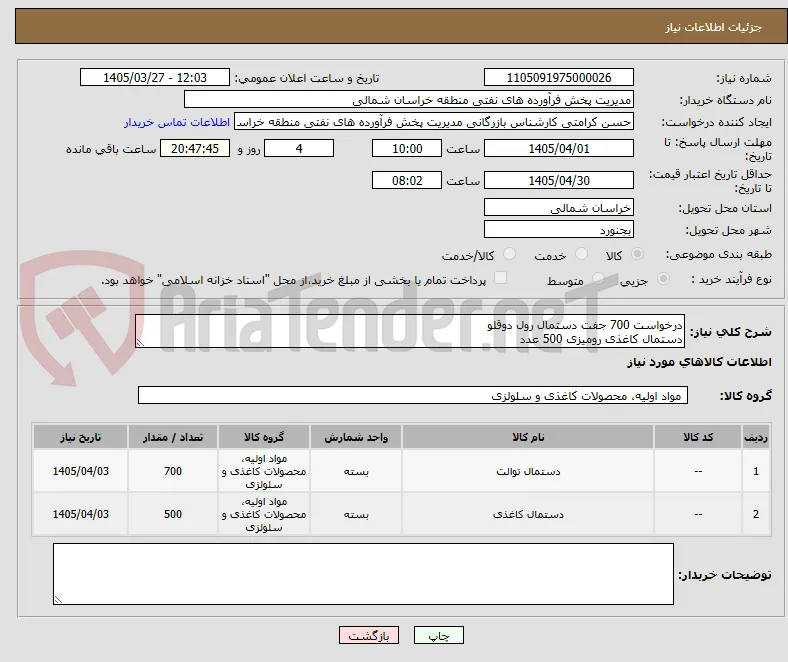The image size is (788, 662).
Task: Click the گروه کالا field
Action: tap(413, 395)
